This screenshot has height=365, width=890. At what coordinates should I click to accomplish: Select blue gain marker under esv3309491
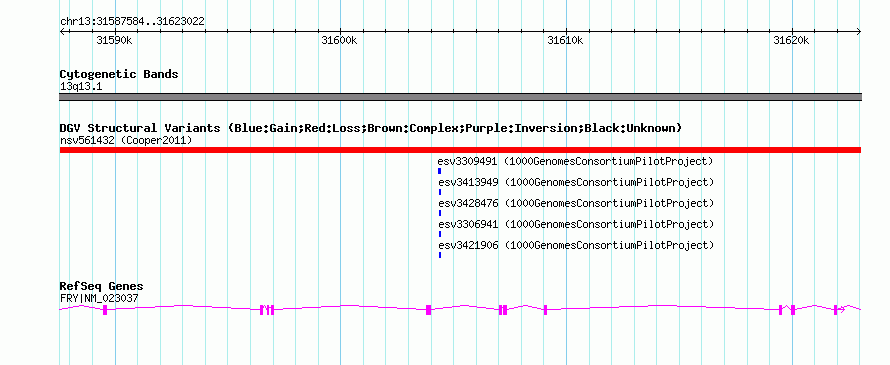point(439,170)
